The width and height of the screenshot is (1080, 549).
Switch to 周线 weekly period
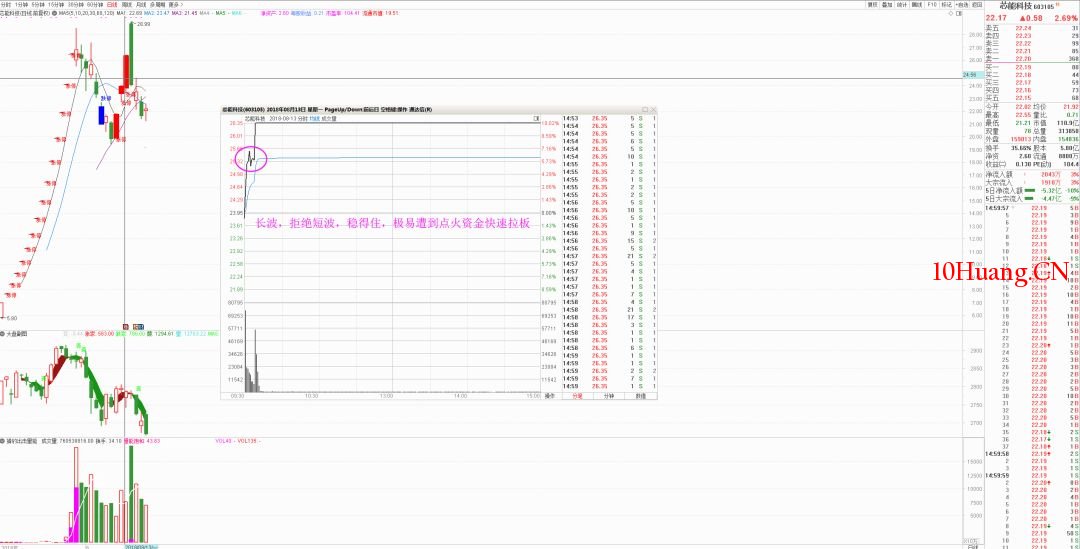point(127,4)
